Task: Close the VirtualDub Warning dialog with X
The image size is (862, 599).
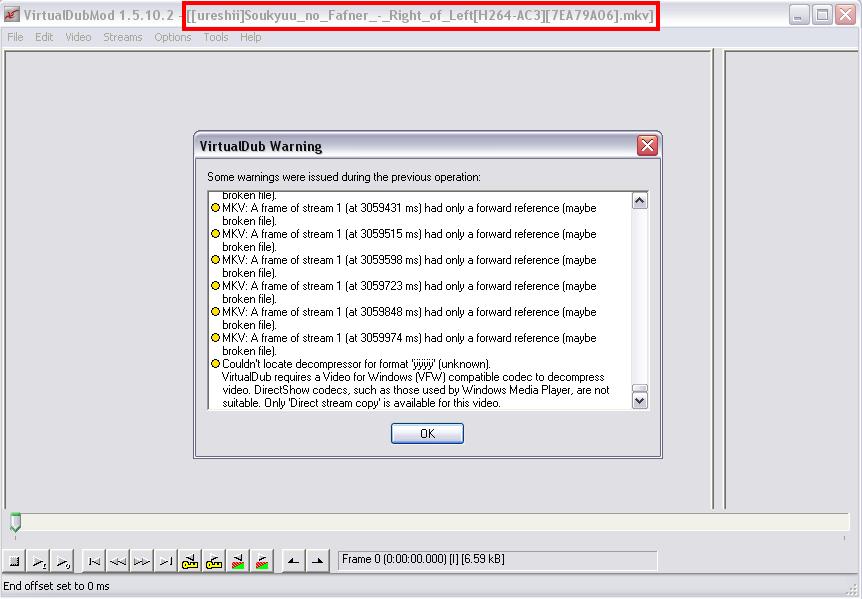Action: click(647, 146)
